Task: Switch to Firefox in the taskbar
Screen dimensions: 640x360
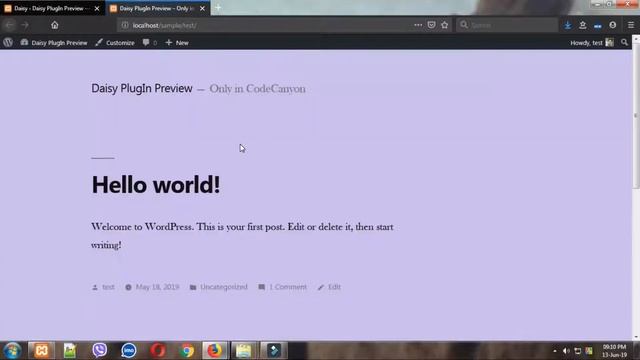Action: pyautogui.click(x=215, y=351)
